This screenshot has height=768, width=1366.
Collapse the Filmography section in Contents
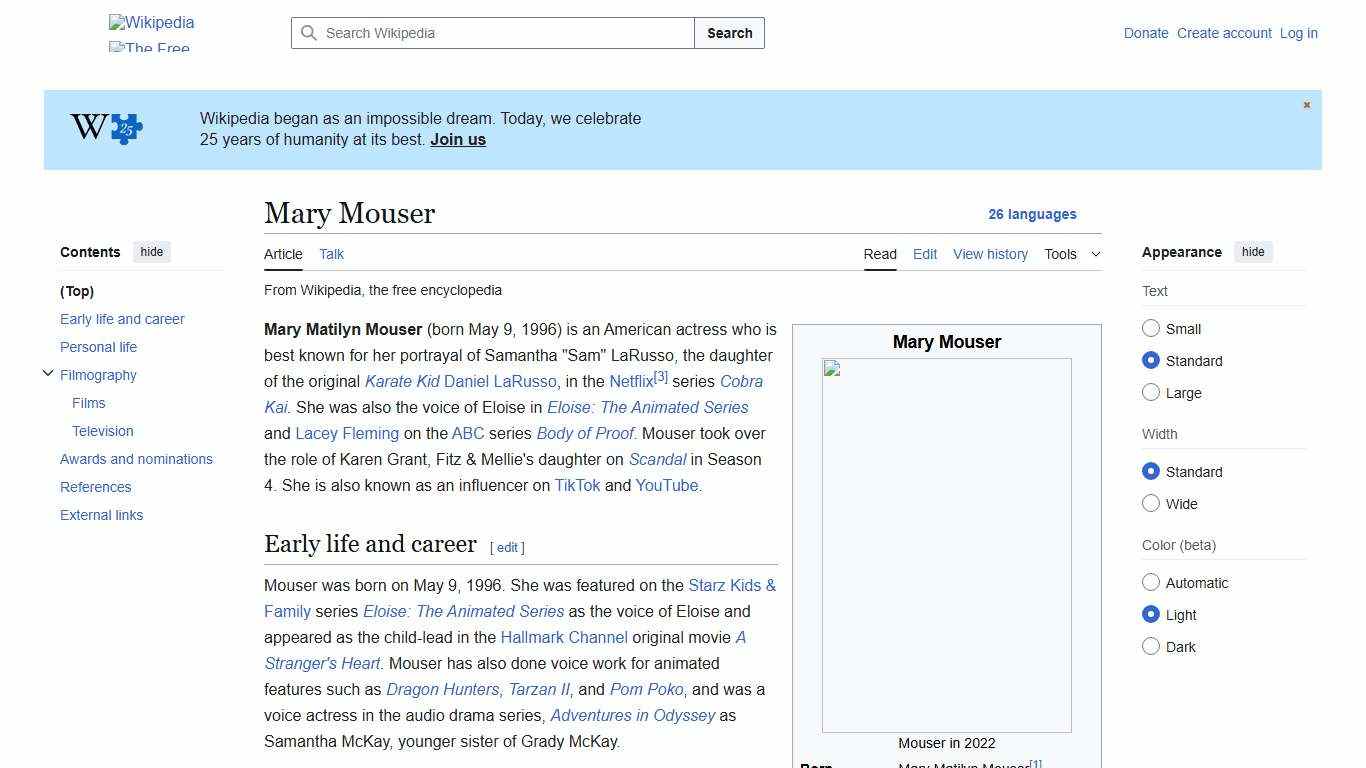pos(48,372)
